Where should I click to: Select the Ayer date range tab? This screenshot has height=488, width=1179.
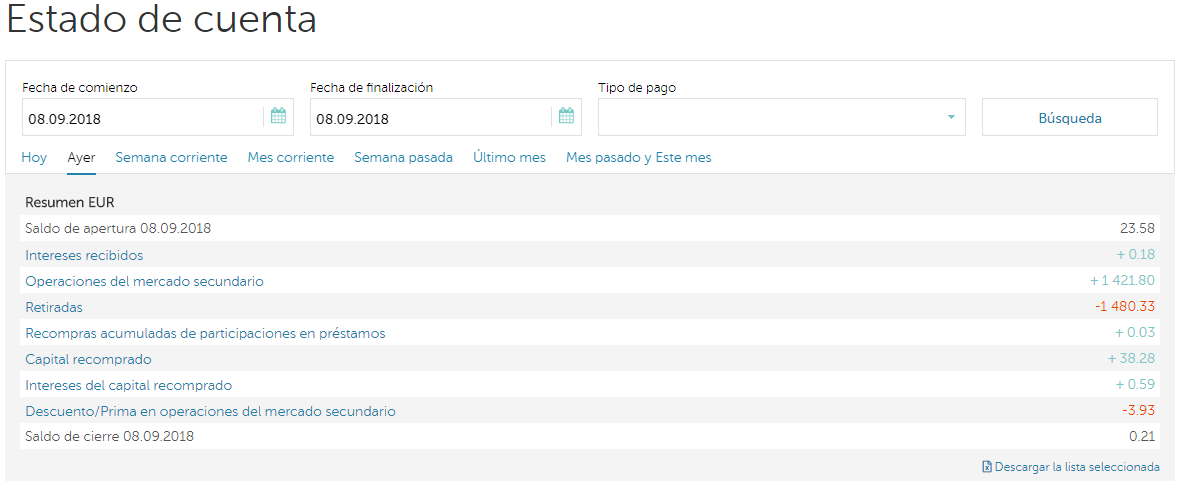(x=81, y=158)
